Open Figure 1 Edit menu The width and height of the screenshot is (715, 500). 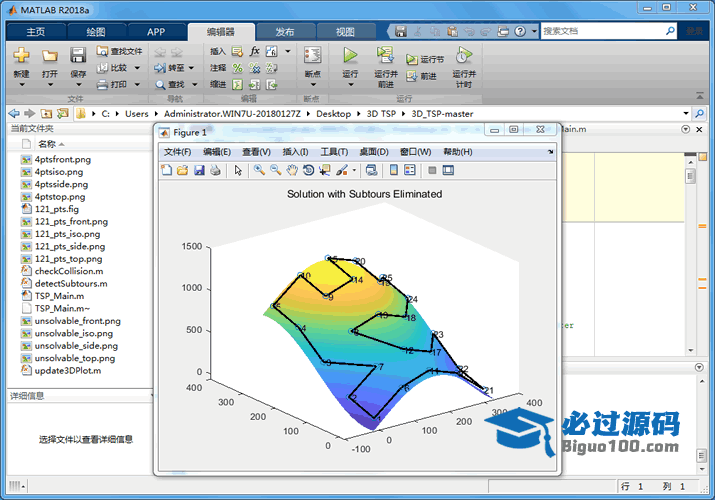217,152
